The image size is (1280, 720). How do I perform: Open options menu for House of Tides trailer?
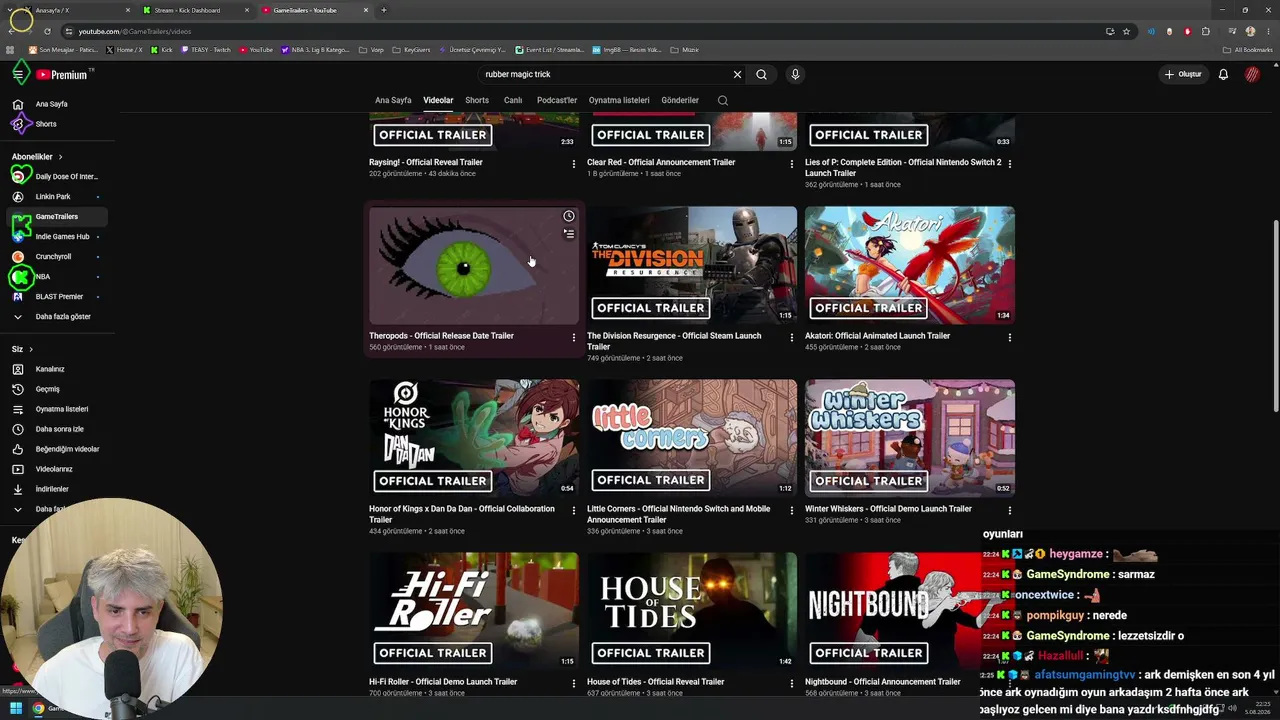[x=791, y=683]
